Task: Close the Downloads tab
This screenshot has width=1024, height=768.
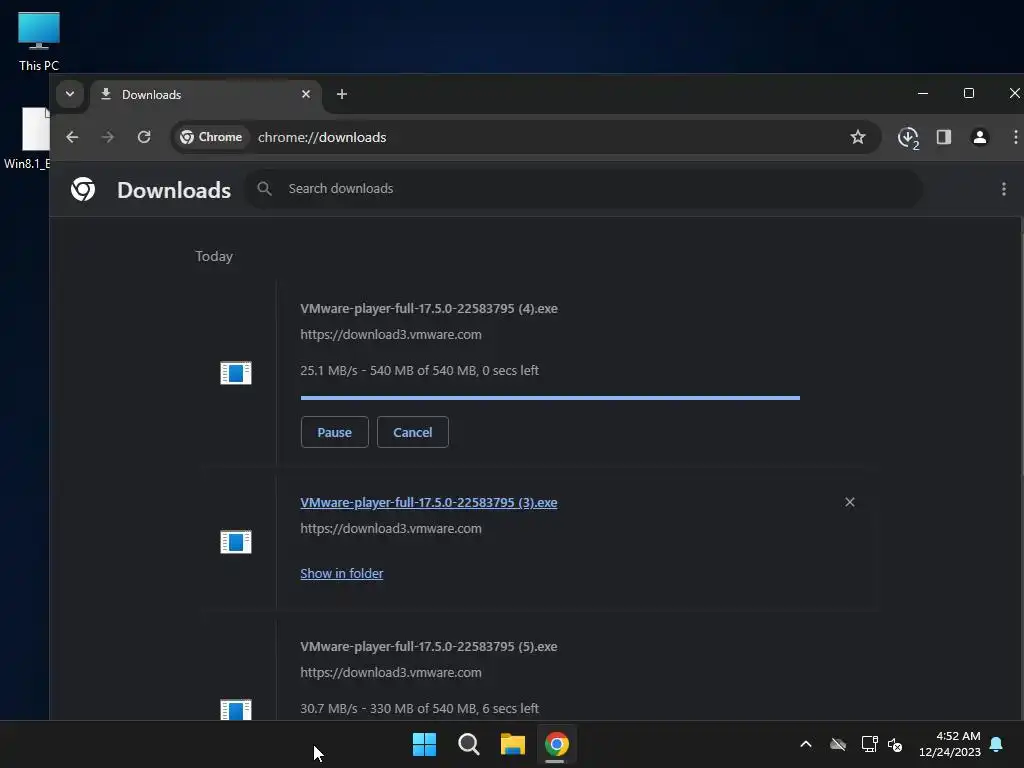Action: [306, 94]
